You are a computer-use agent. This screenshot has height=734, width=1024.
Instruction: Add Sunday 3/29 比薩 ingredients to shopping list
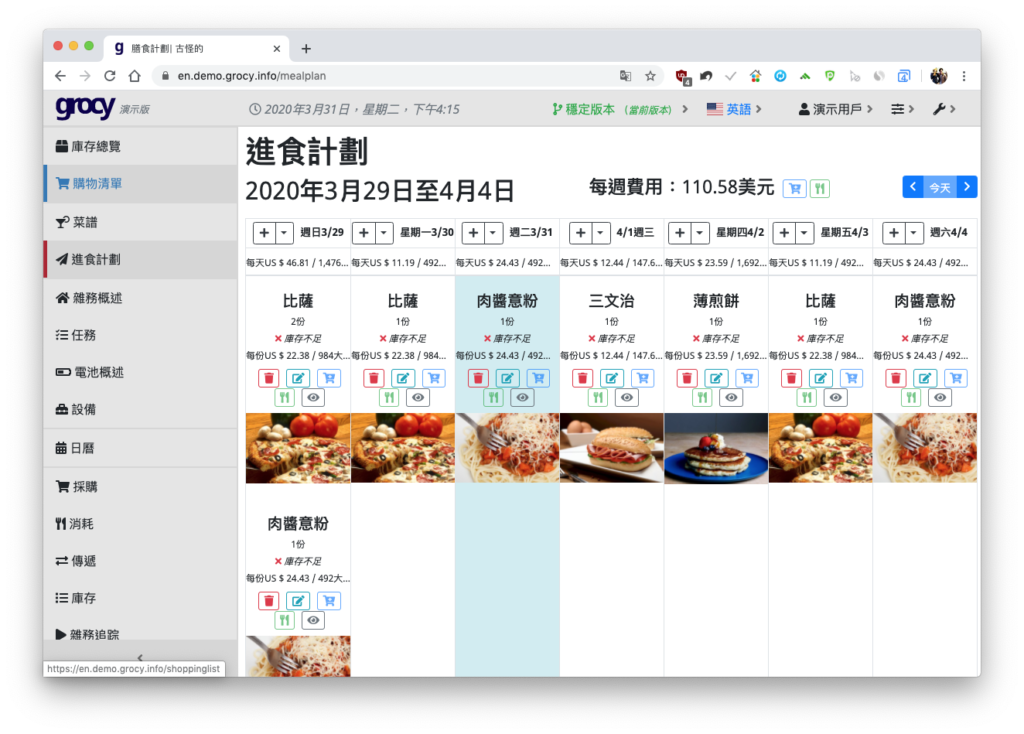329,378
